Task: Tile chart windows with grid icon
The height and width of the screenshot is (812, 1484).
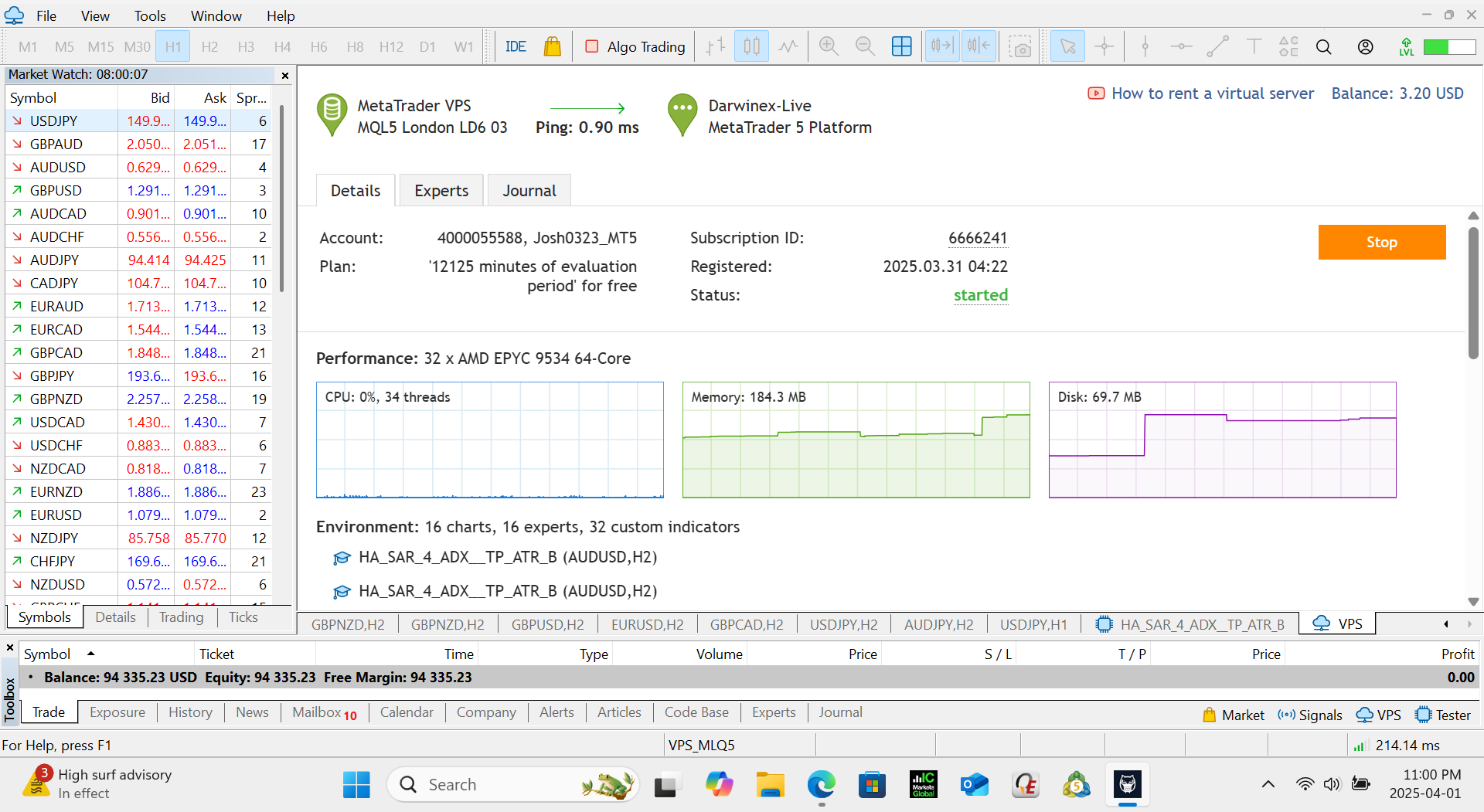Action: [901, 46]
